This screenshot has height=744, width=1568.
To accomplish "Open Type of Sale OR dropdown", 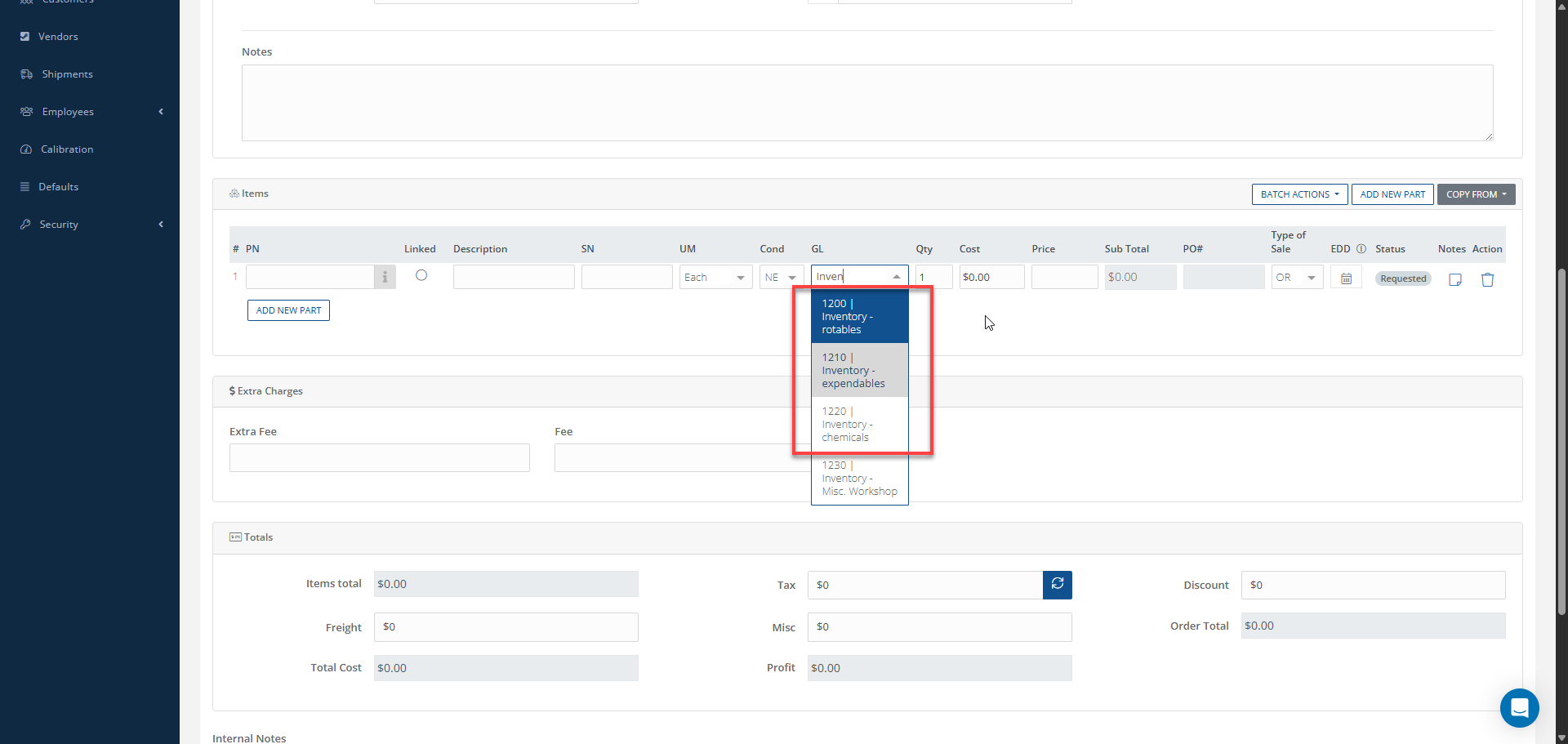I will [x=1296, y=278].
